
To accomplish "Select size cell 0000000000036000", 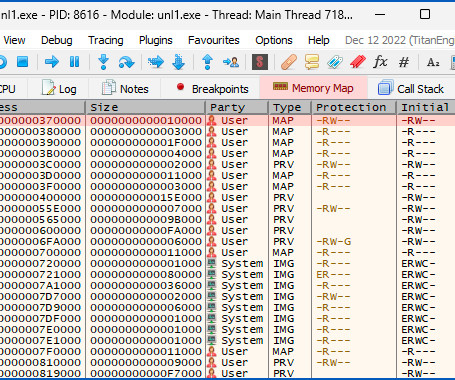I will click(146, 285).
